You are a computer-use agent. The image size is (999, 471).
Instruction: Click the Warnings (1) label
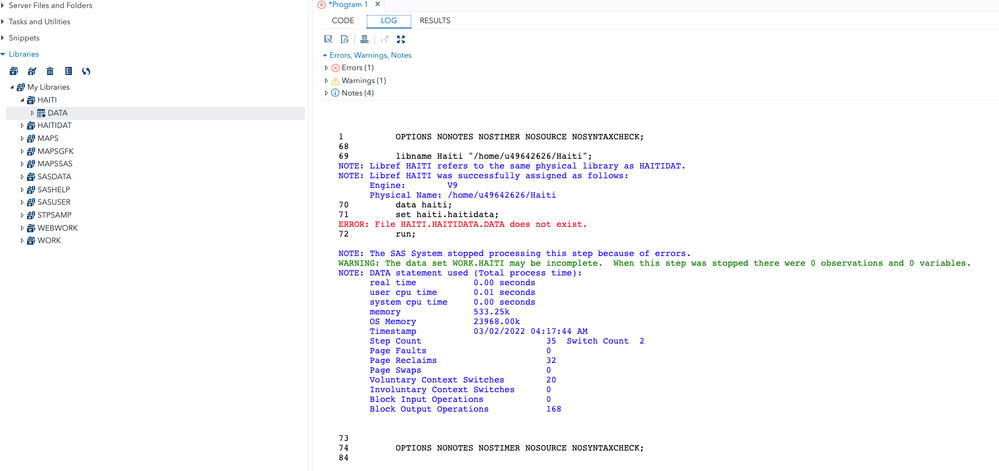(364, 81)
